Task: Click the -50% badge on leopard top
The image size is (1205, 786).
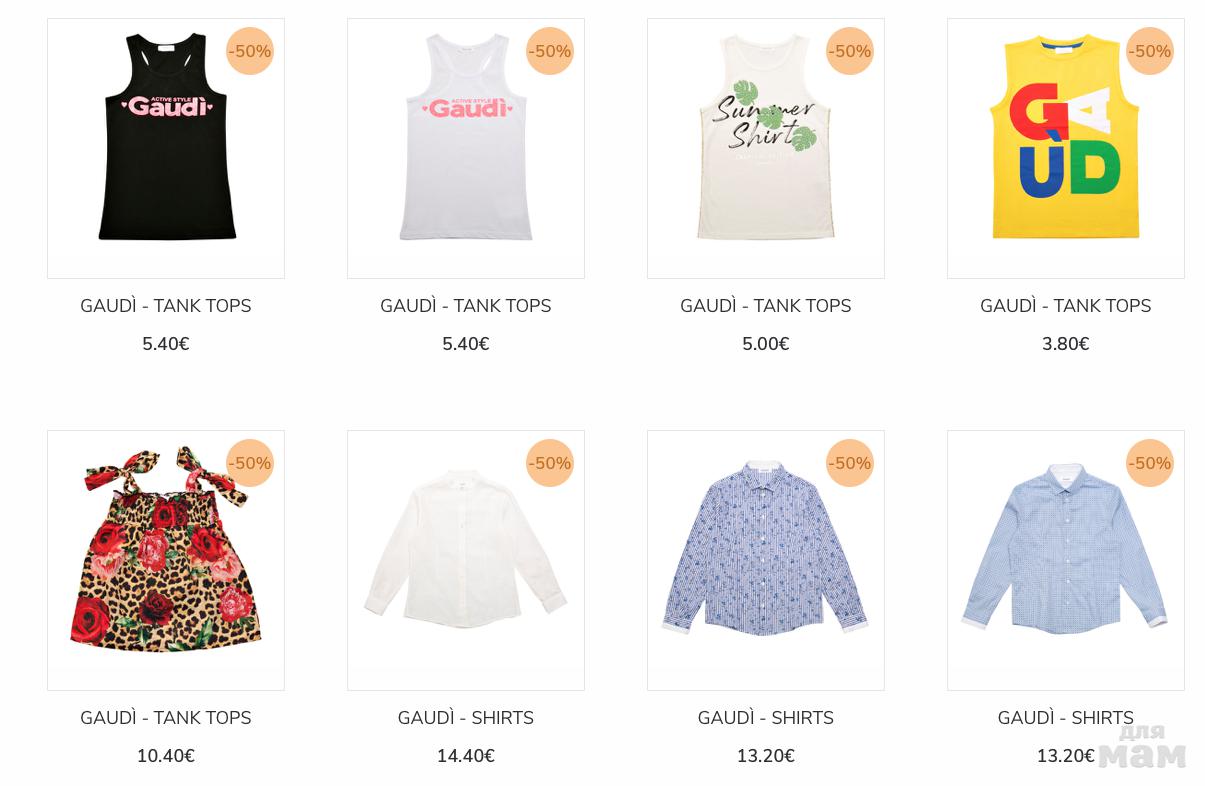Action: 250,463
